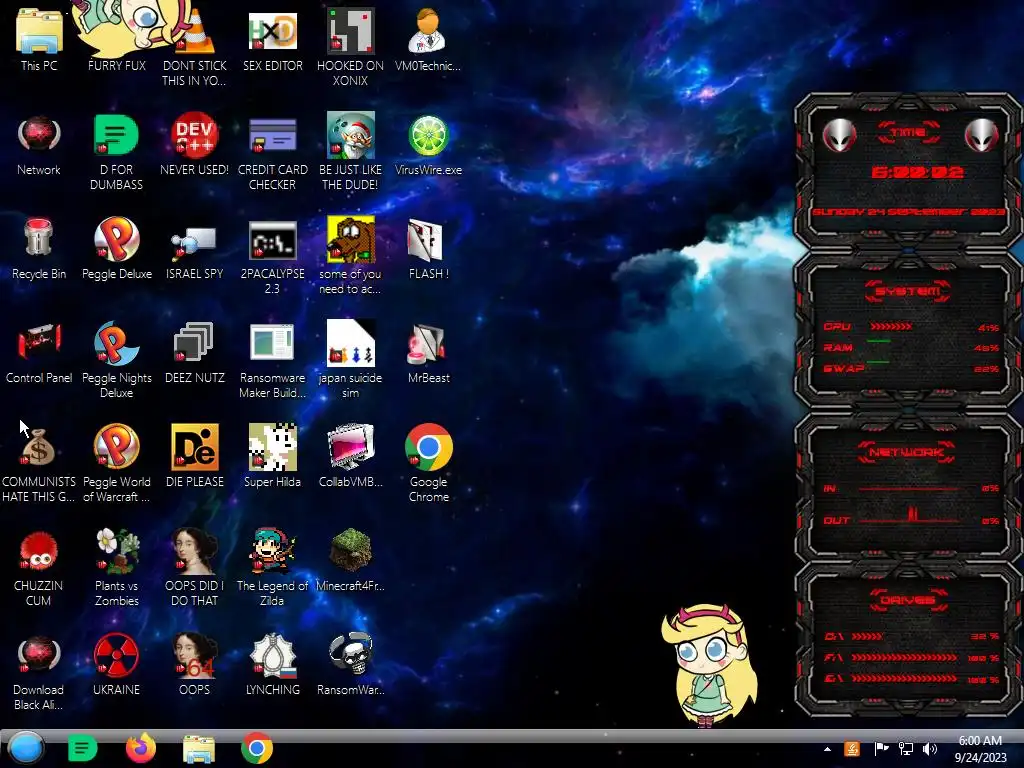Open the network tray icon
The image size is (1024, 768).
[x=906, y=749]
